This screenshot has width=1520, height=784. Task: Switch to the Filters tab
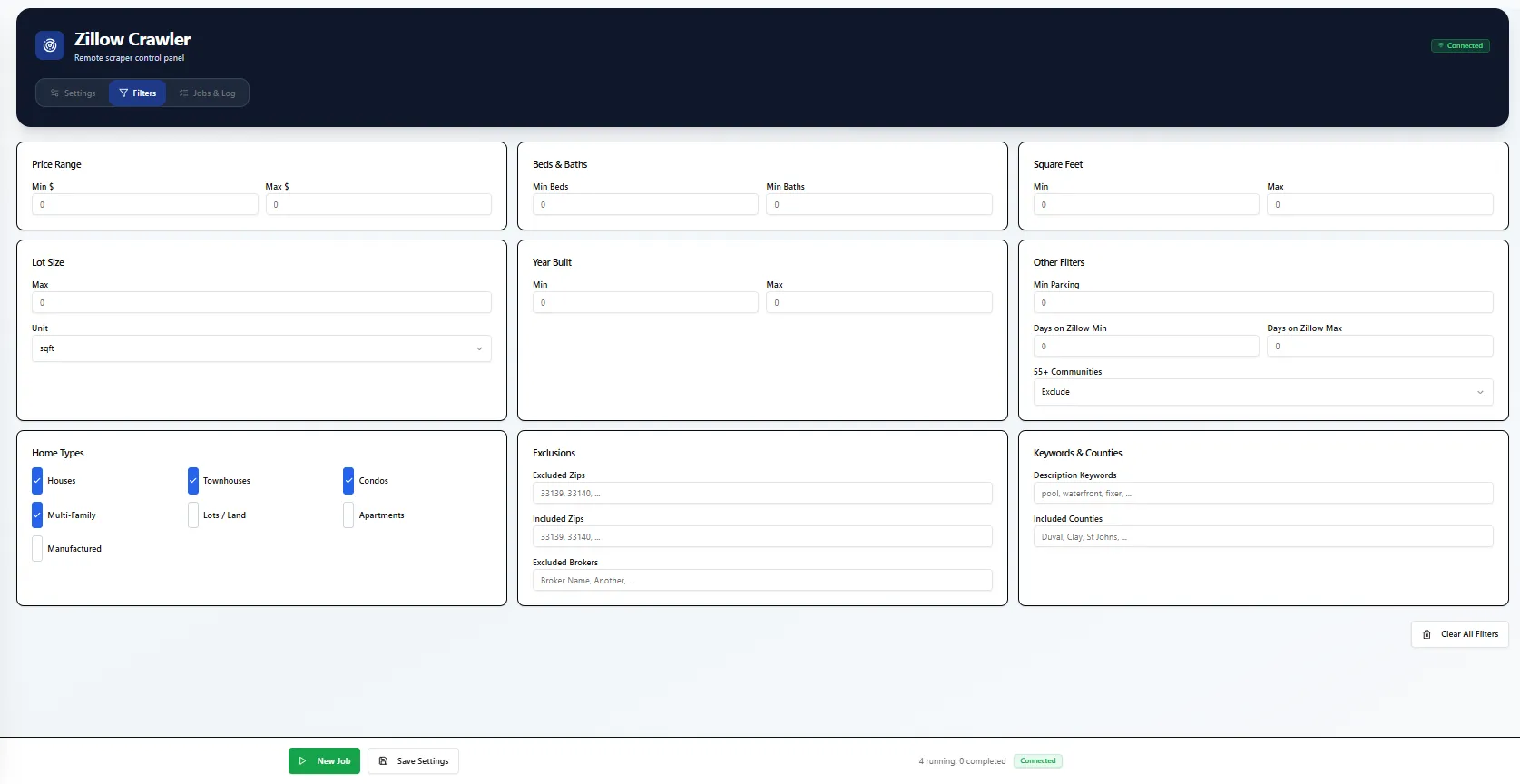(x=137, y=93)
